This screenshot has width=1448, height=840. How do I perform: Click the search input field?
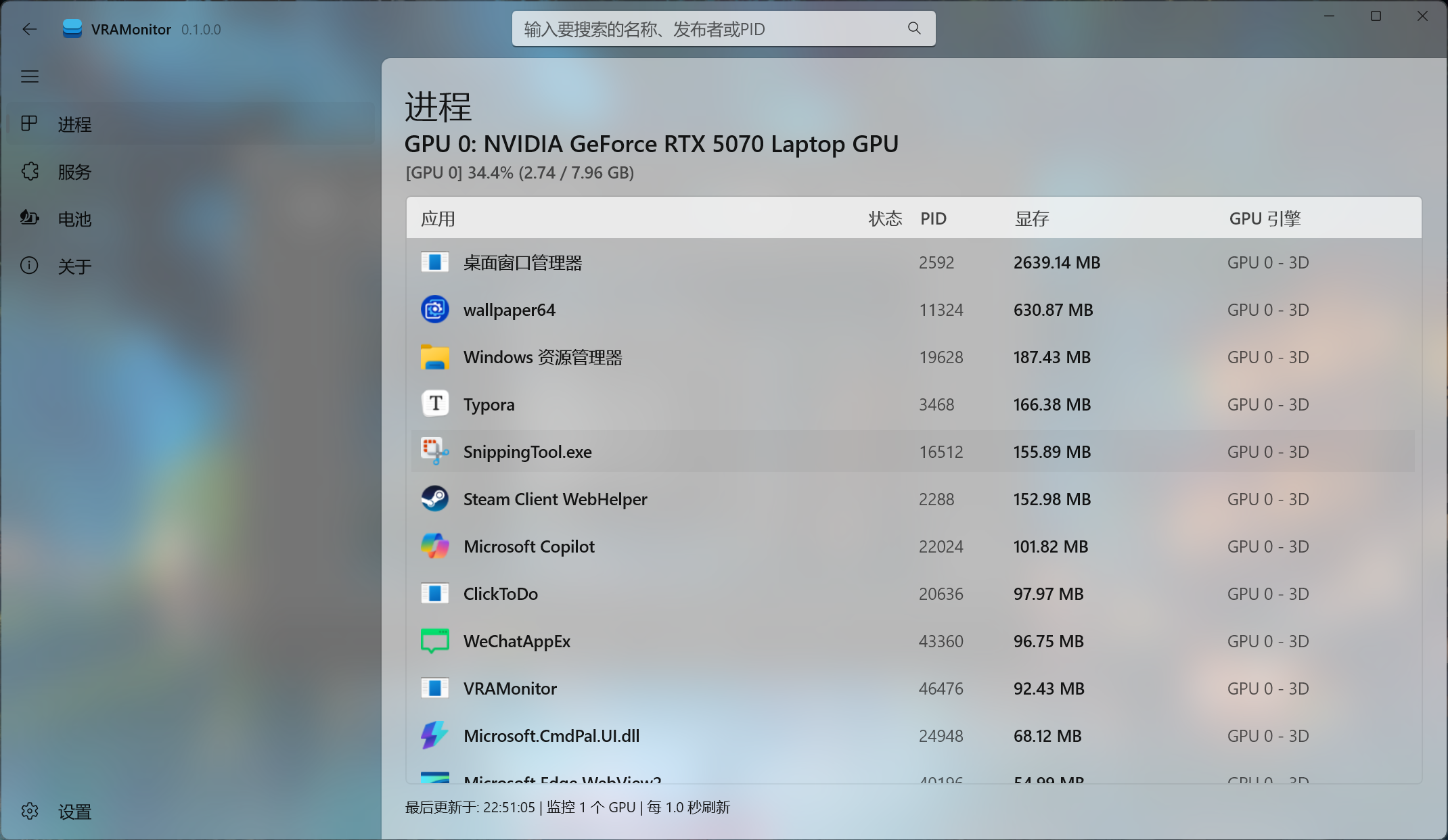point(710,29)
